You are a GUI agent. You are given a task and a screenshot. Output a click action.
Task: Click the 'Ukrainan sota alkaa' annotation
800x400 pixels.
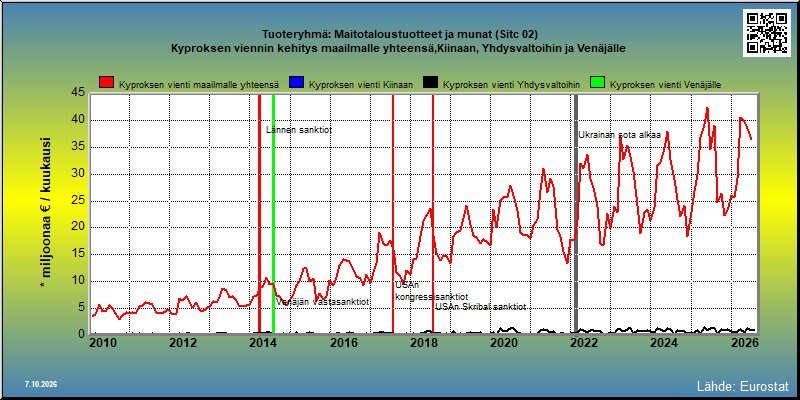click(x=619, y=135)
